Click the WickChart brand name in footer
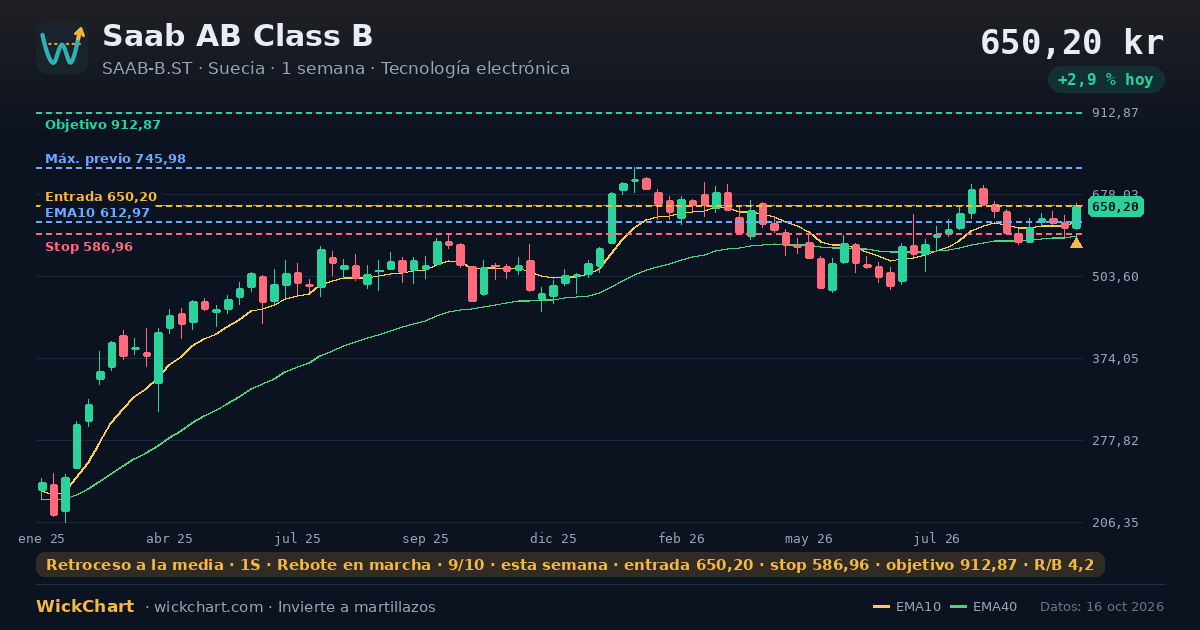 [85, 607]
